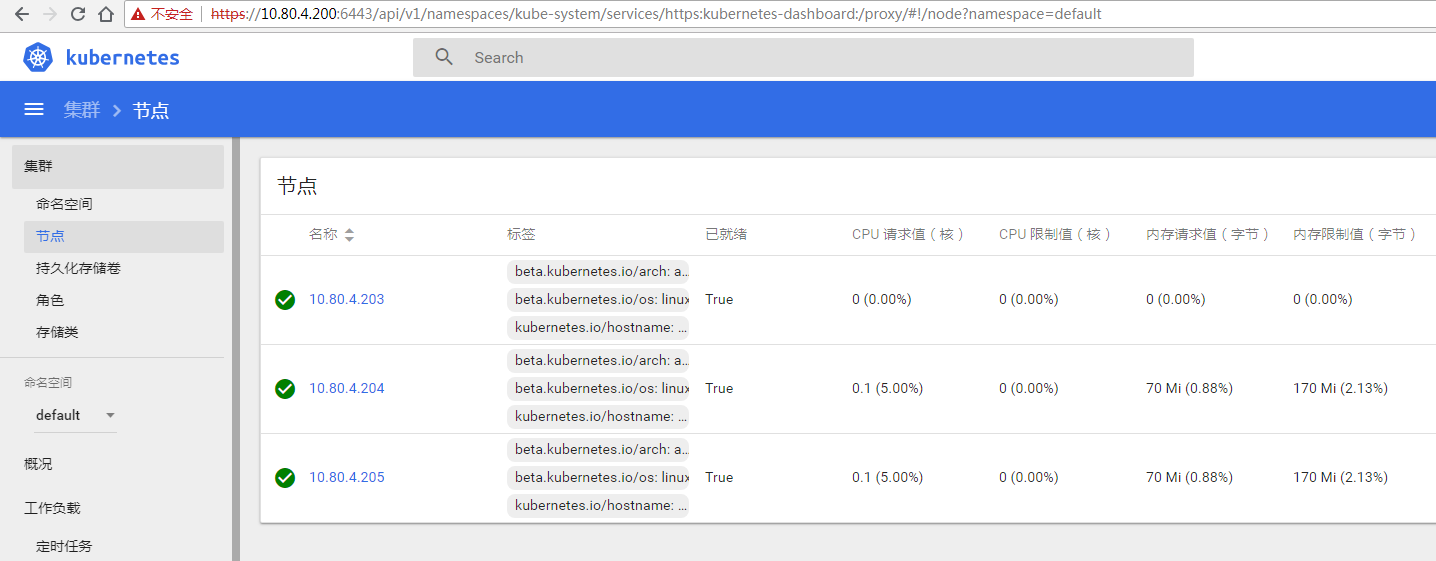Open node 10.80.4.203 details link

346,300
